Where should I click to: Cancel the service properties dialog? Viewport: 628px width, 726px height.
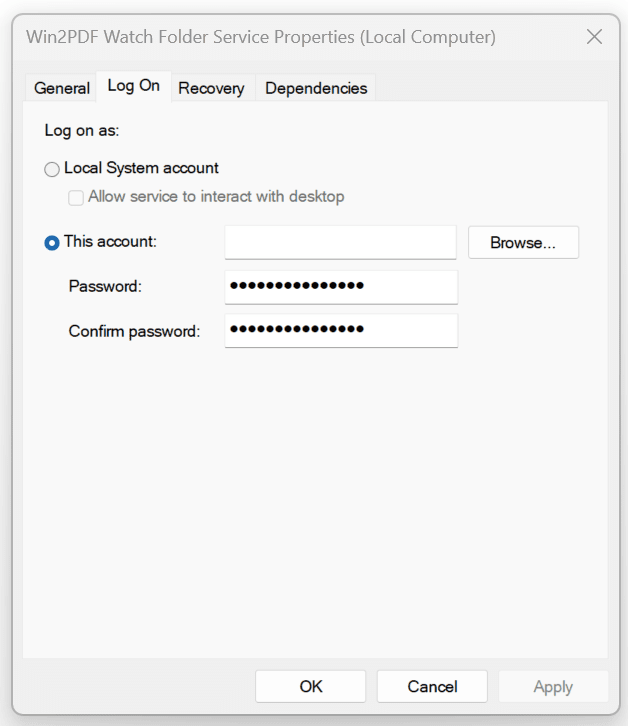[432, 686]
